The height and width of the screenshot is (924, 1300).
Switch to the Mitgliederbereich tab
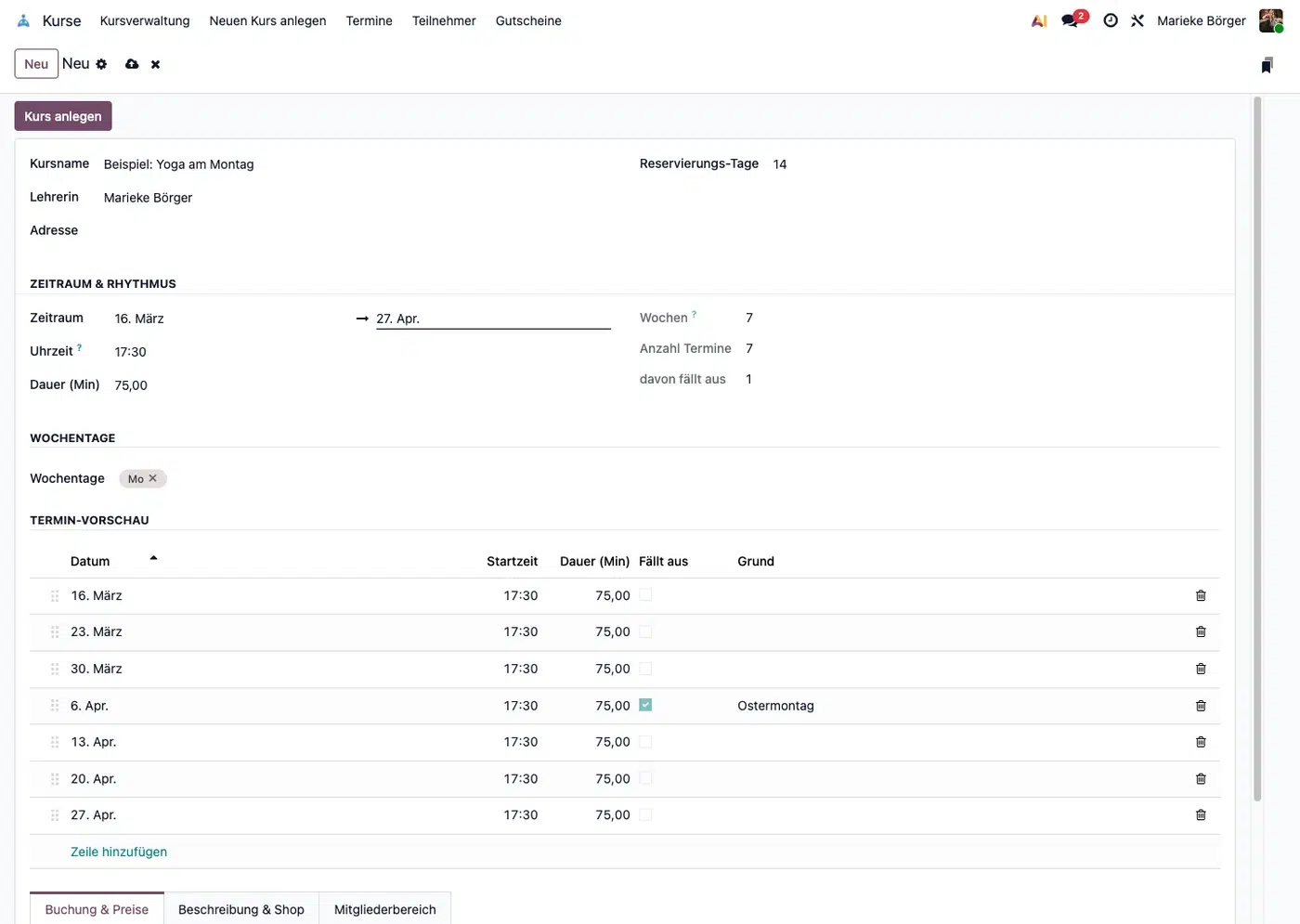pos(384,909)
